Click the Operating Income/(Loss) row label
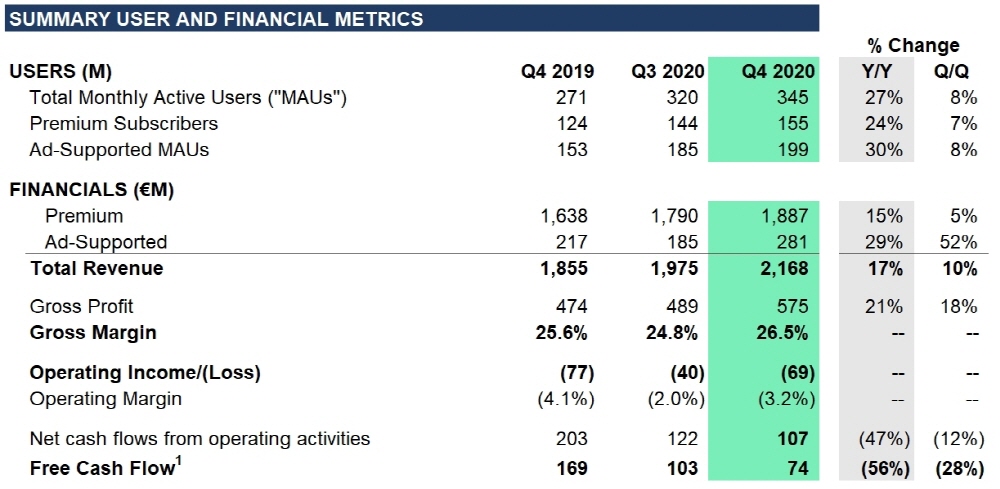The height and width of the screenshot is (489, 1000). [145, 373]
